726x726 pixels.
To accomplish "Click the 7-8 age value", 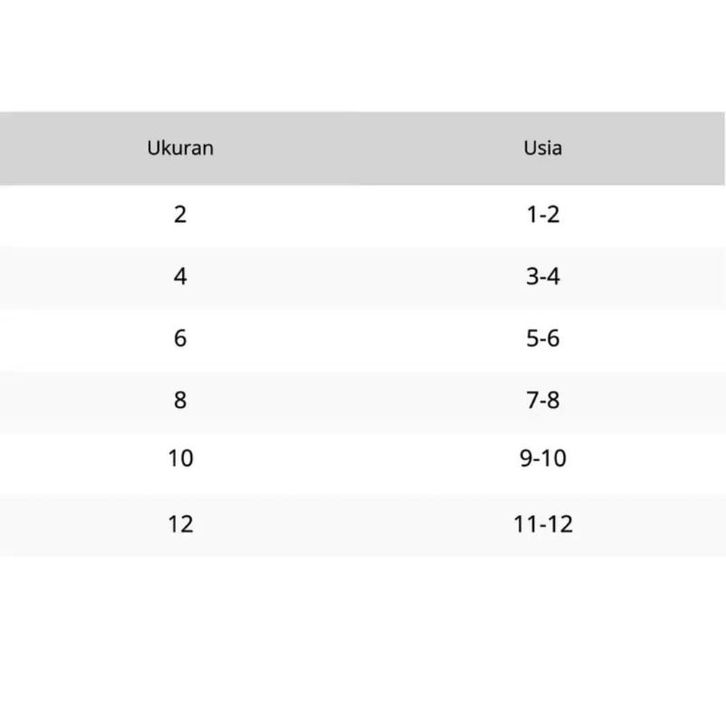I will pyautogui.click(x=543, y=400).
